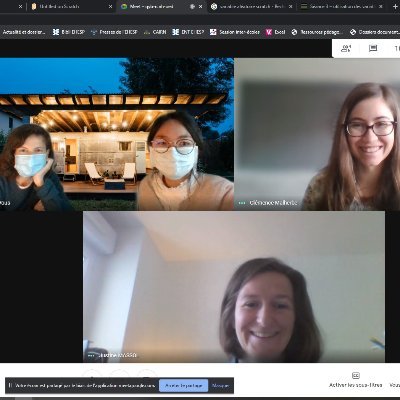Click the pause icon in sharing notification
The image size is (400, 400).
point(10,385)
